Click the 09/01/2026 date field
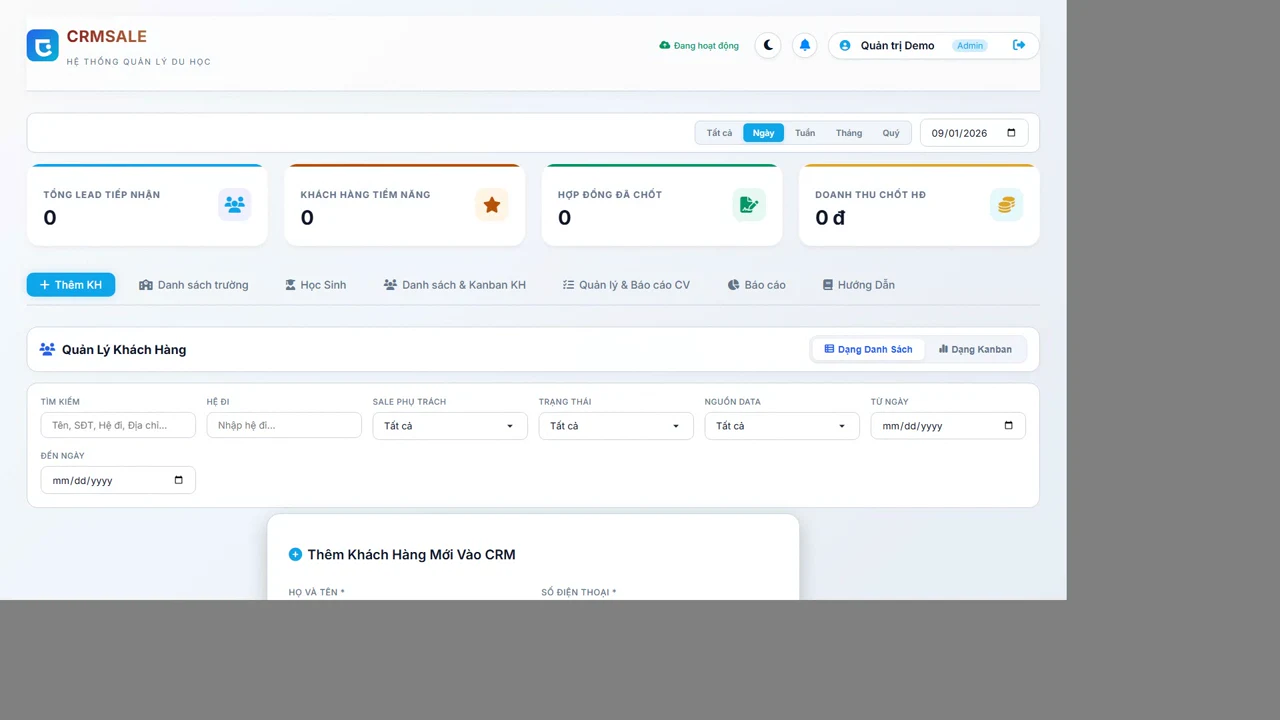This screenshot has width=1280, height=720. pos(974,133)
